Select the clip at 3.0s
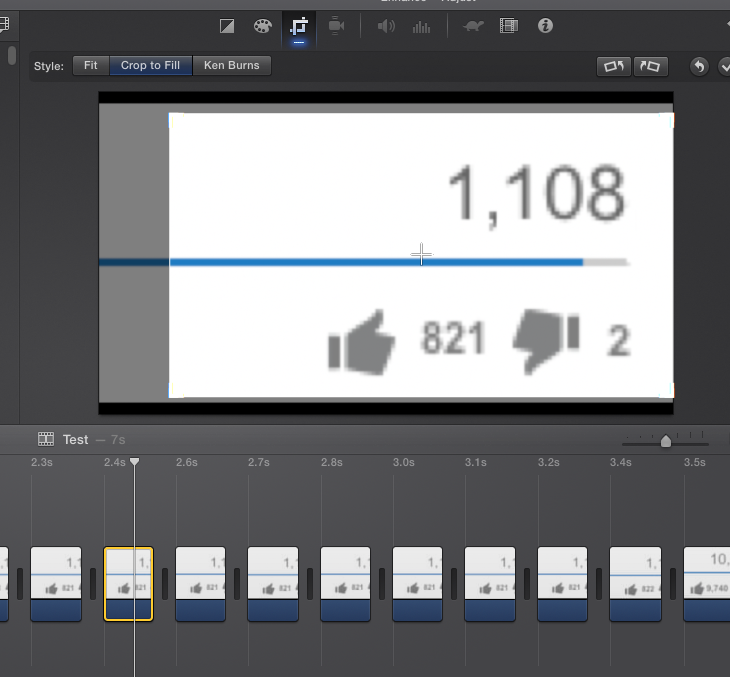 (418, 584)
